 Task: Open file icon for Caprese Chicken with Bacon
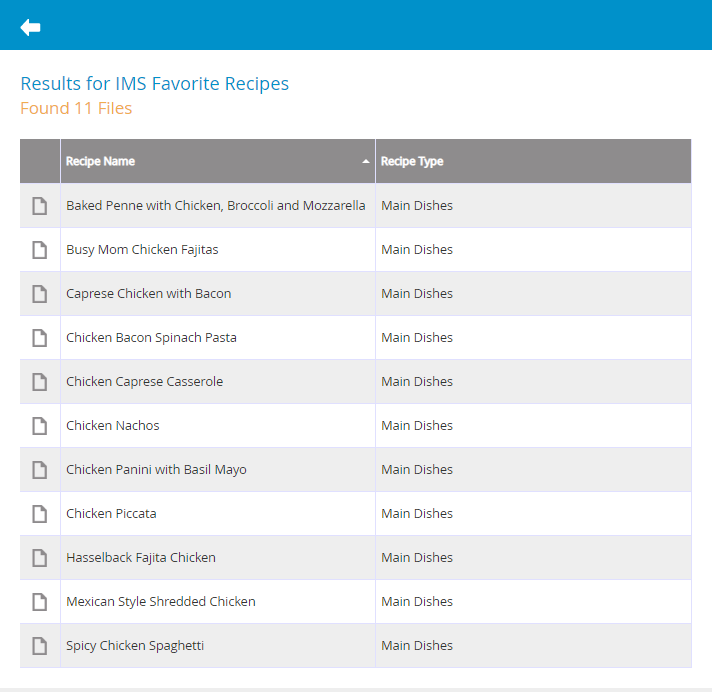(40, 294)
